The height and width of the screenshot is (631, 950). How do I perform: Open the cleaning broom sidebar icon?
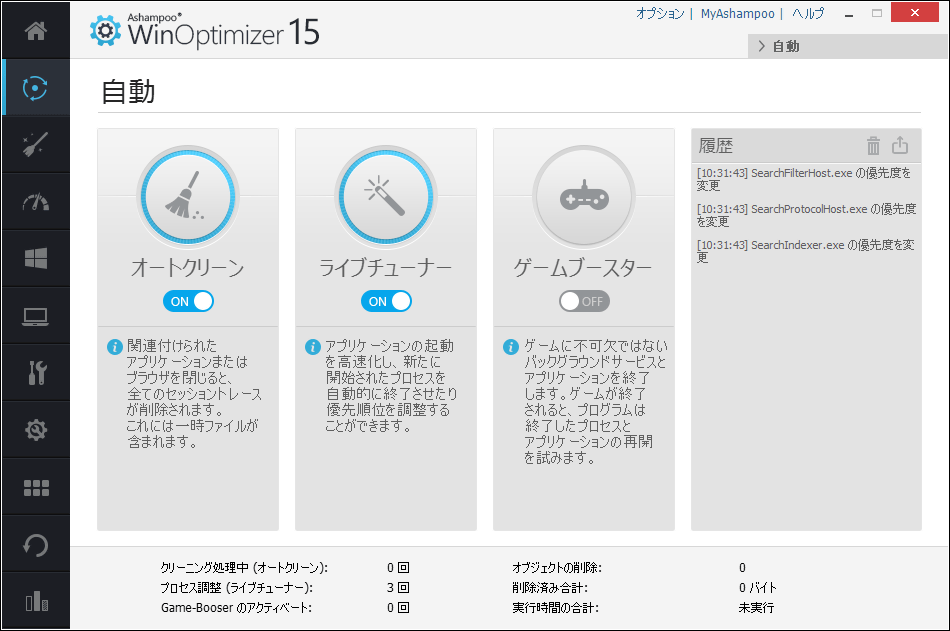[36, 145]
